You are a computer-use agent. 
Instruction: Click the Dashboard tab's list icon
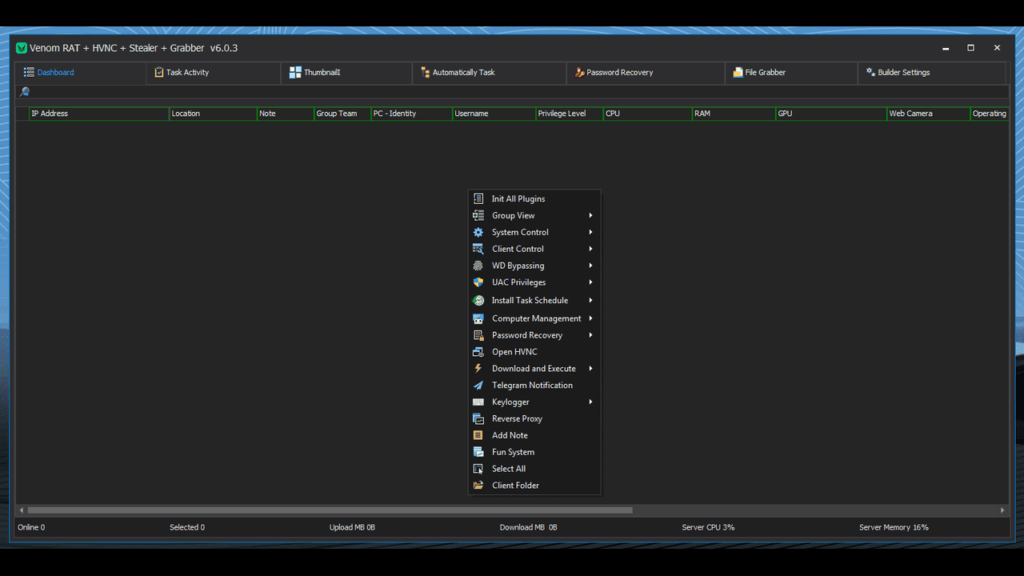[x=29, y=72]
